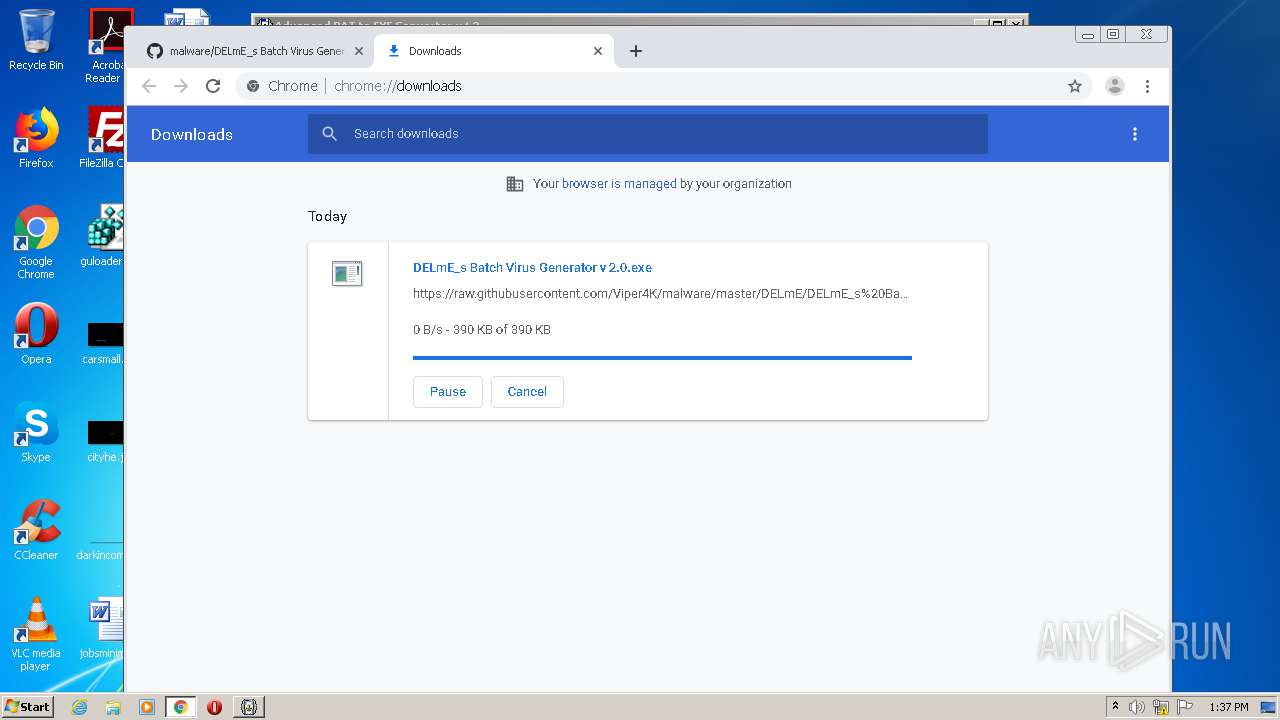Pause the current download
The height and width of the screenshot is (720, 1280).
click(x=448, y=392)
